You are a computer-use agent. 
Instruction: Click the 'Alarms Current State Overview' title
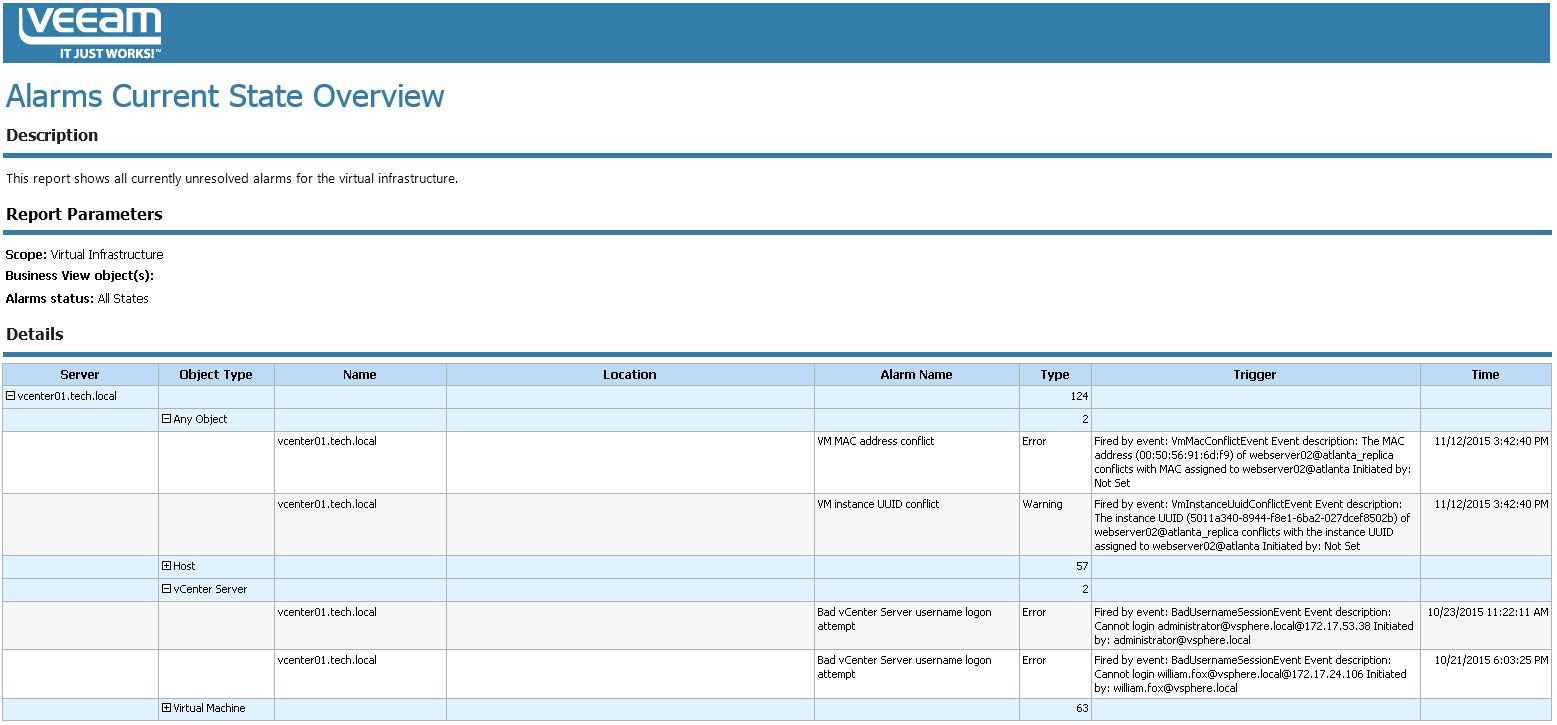point(225,96)
